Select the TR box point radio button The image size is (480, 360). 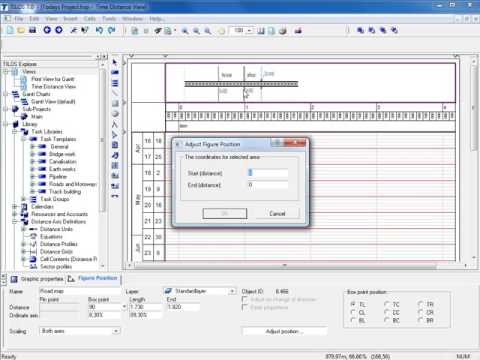(421, 304)
